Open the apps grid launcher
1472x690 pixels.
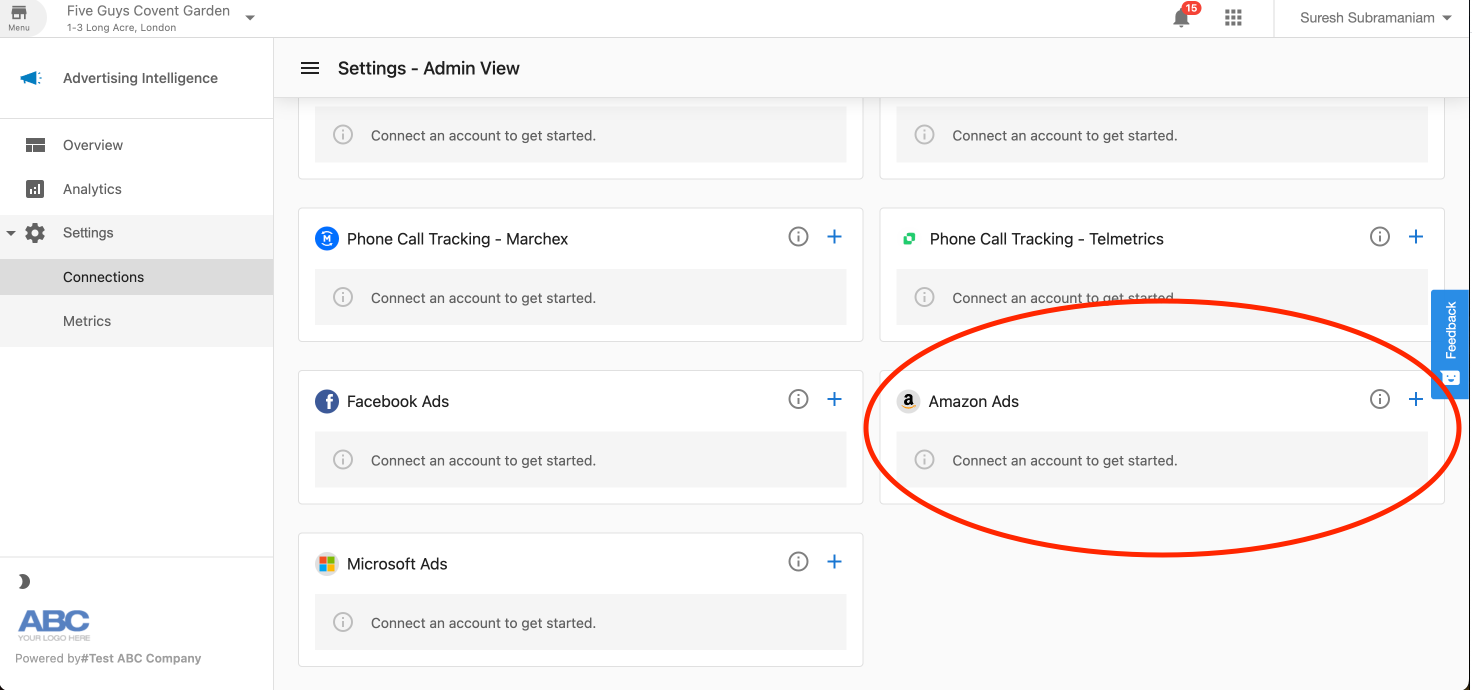pyautogui.click(x=1233, y=17)
